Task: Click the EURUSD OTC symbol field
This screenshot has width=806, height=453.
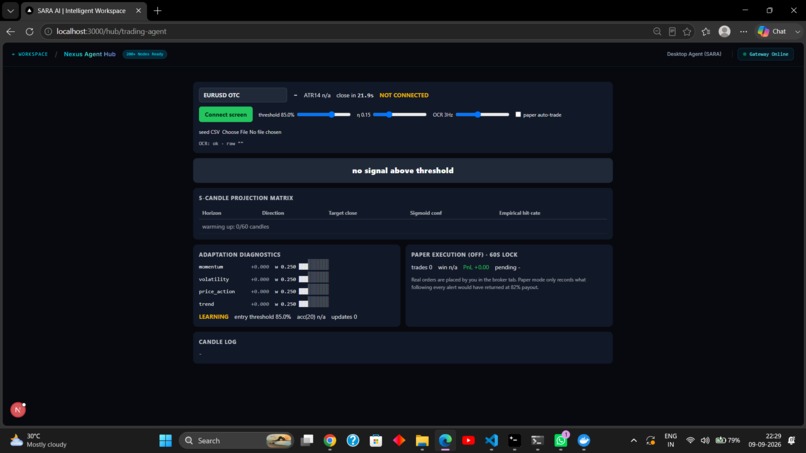Action: click(x=243, y=95)
